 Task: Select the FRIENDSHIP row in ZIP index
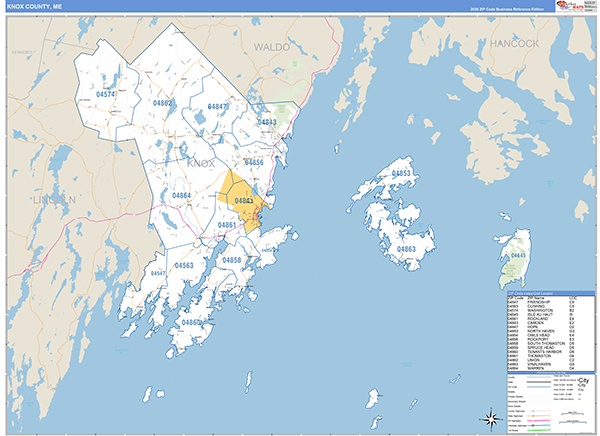541,302
